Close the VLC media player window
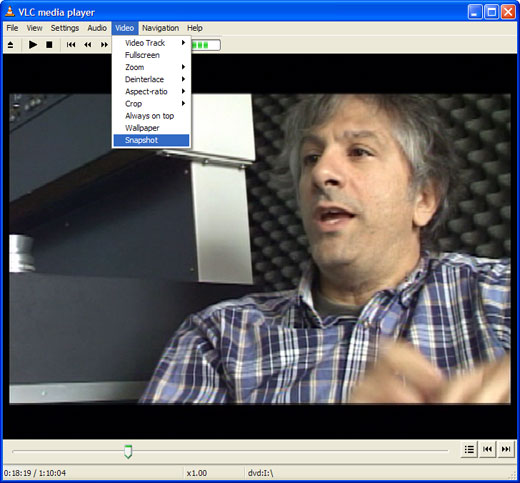 [508, 12]
